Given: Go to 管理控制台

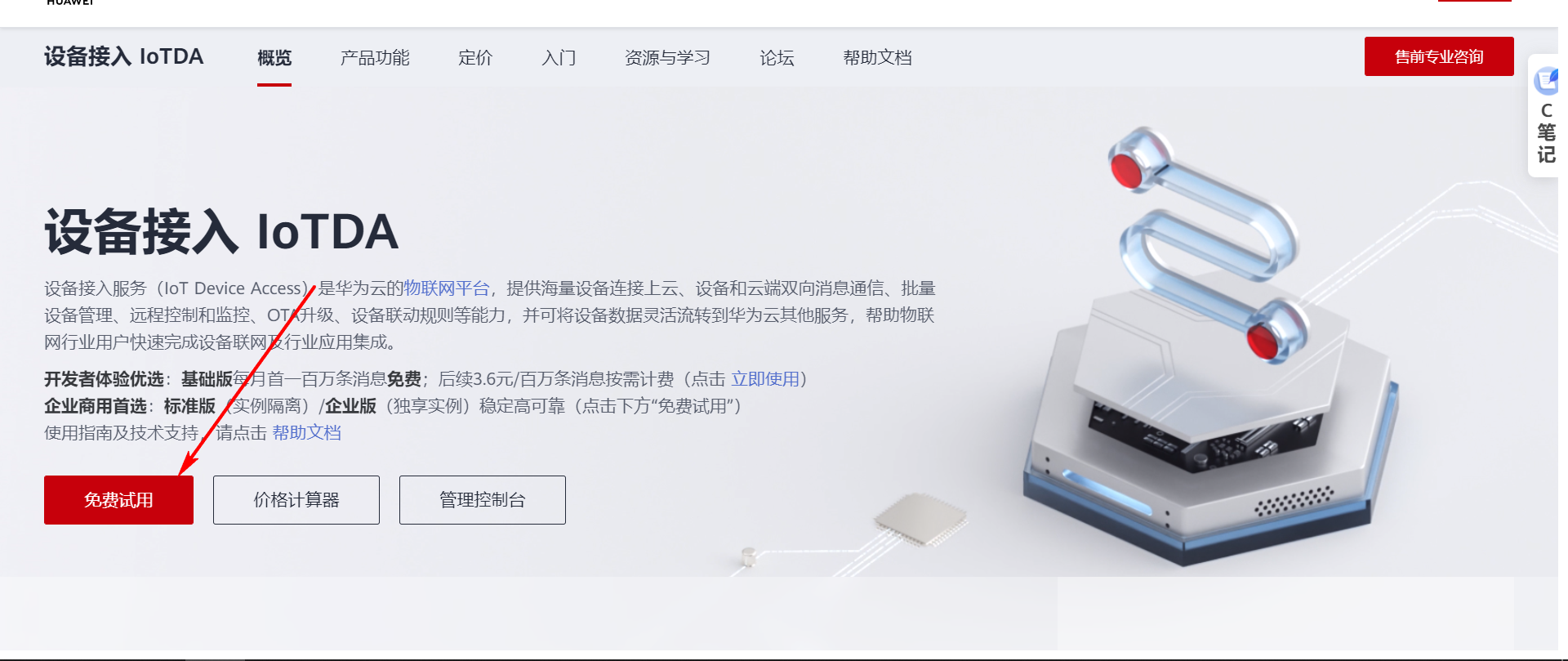Looking at the screenshot, I should [x=483, y=500].
